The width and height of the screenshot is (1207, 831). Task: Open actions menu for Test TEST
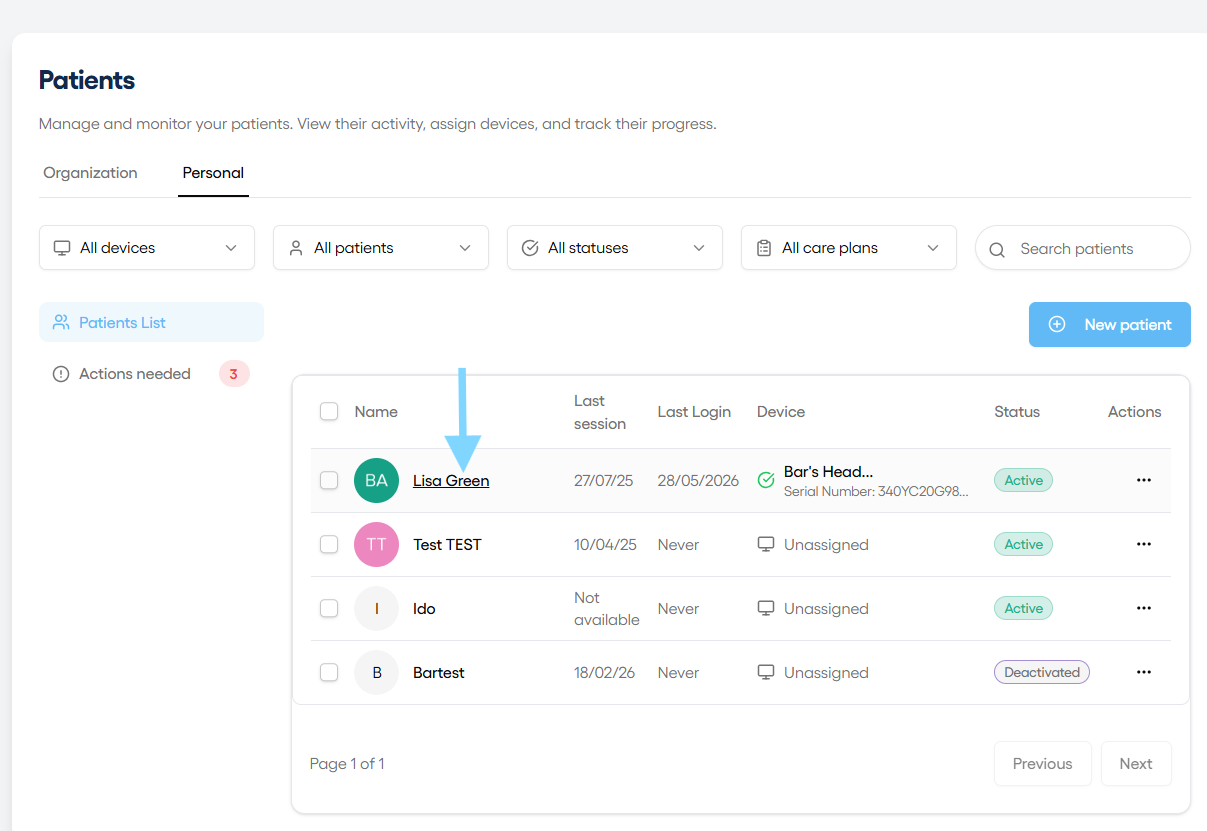coord(1144,544)
